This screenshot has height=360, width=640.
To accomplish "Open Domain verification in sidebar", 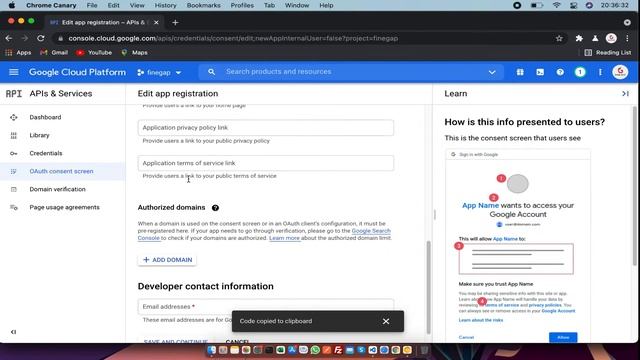I will pyautogui.click(x=63, y=189).
